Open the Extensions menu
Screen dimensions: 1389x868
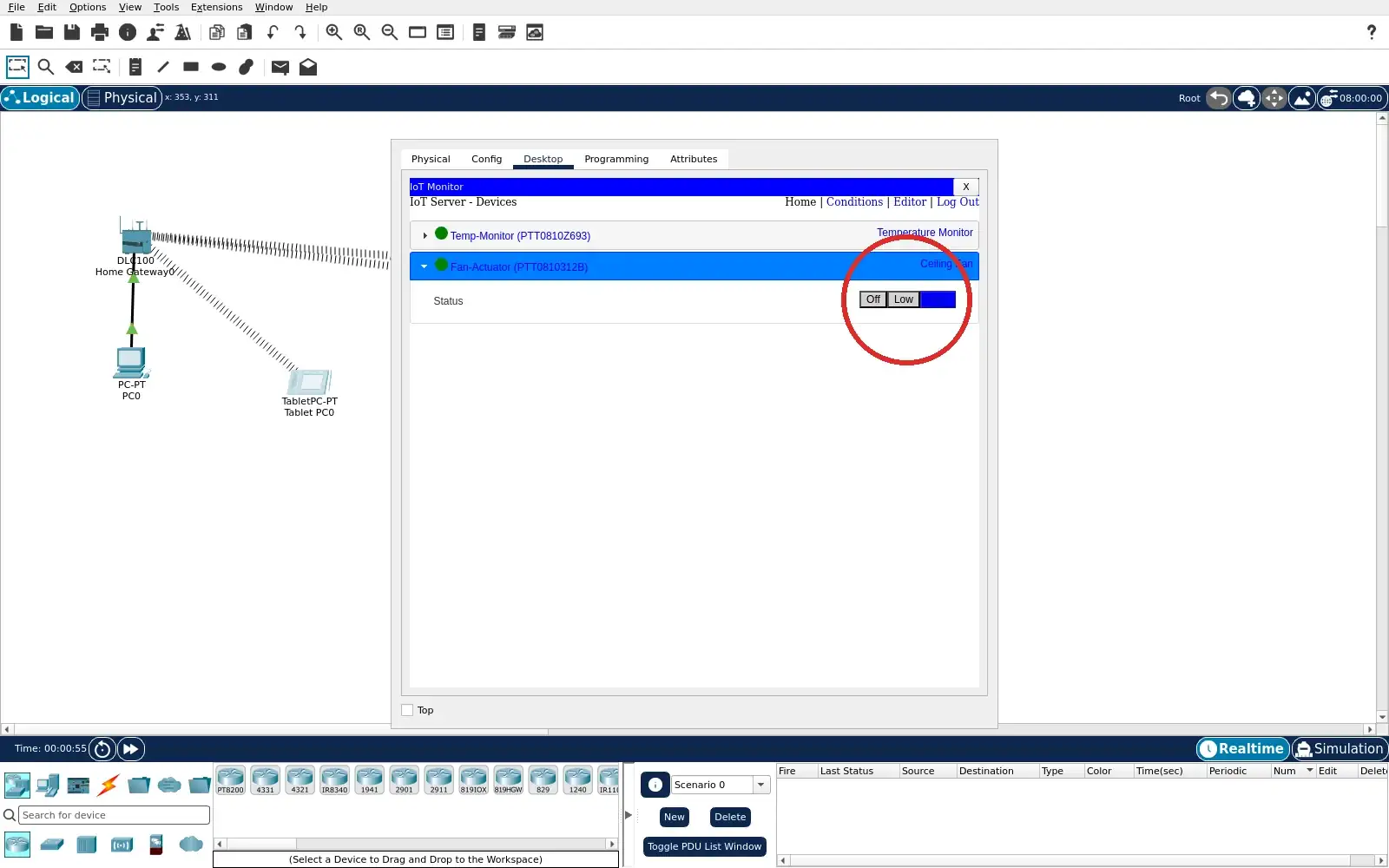click(216, 7)
